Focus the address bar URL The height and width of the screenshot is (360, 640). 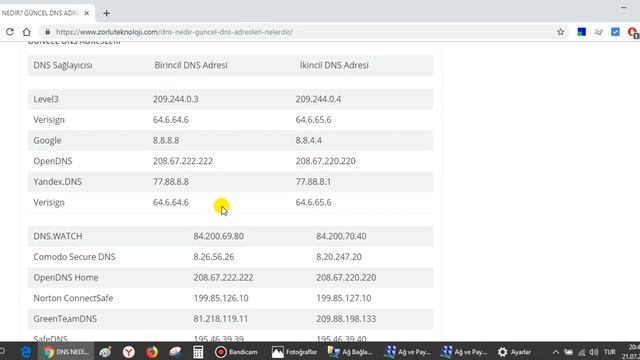click(x=174, y=32)
